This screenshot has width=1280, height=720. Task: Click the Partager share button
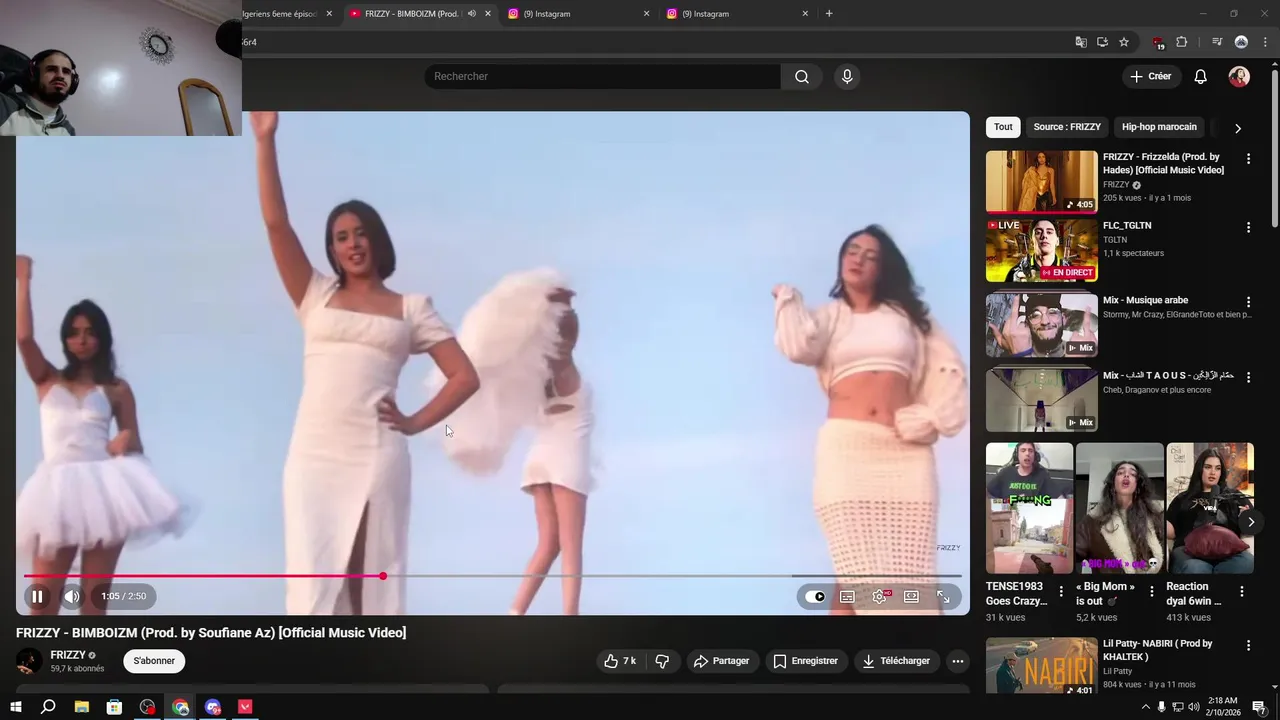pyautogui.click(x=721, y=661)
